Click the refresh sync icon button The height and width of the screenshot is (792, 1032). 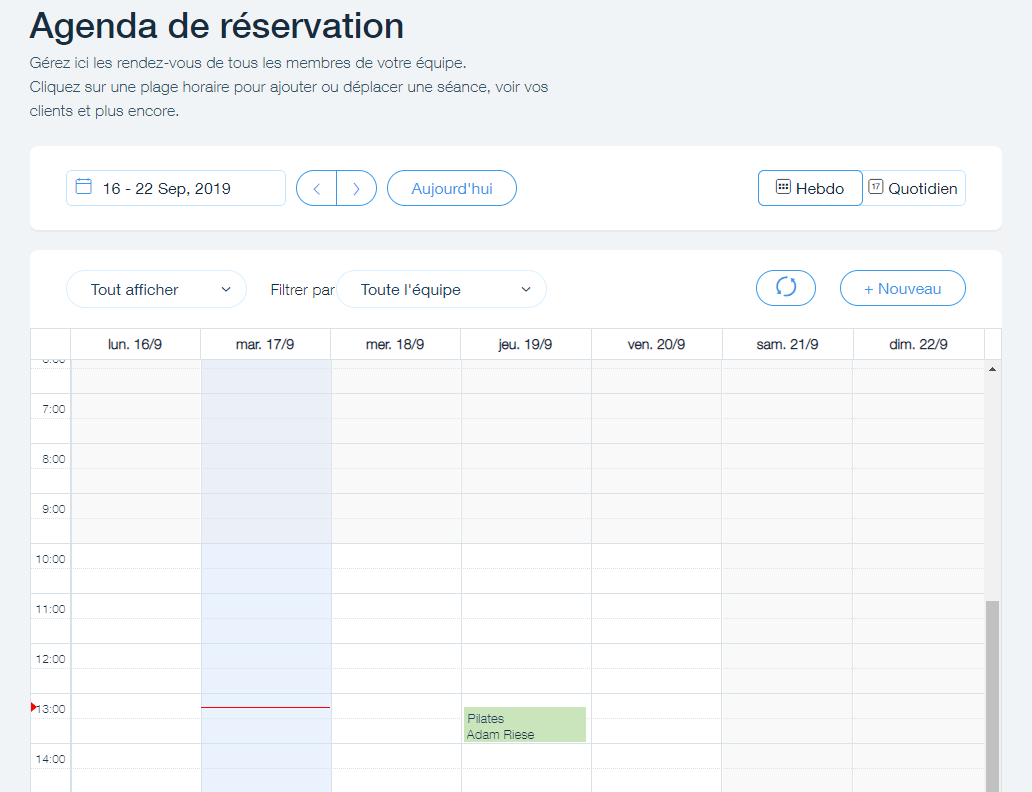(786, 288)
